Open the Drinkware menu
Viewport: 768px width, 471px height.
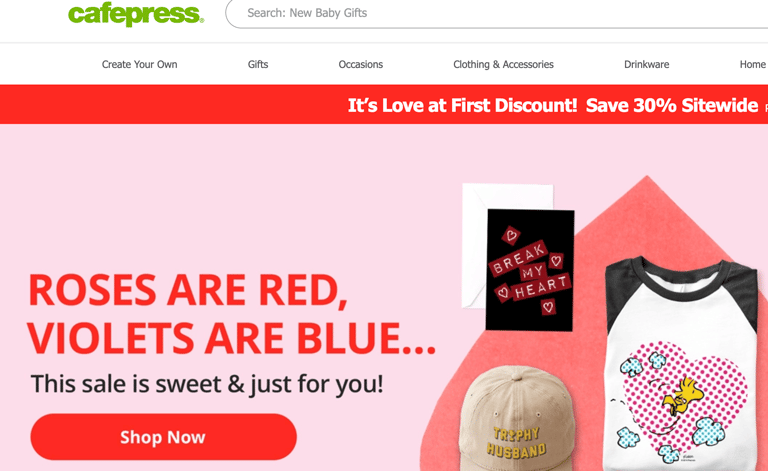pos(647,64)
